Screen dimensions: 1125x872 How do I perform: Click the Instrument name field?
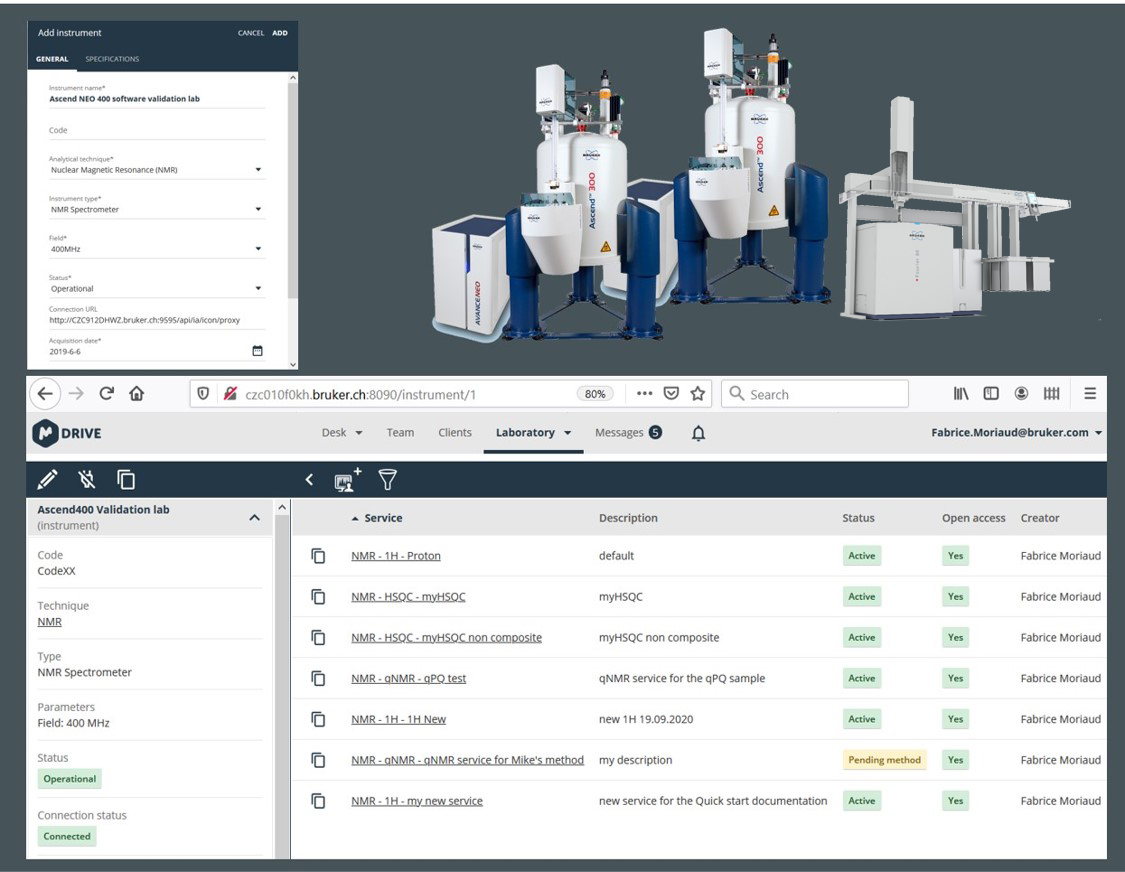[x=156, y=99]
